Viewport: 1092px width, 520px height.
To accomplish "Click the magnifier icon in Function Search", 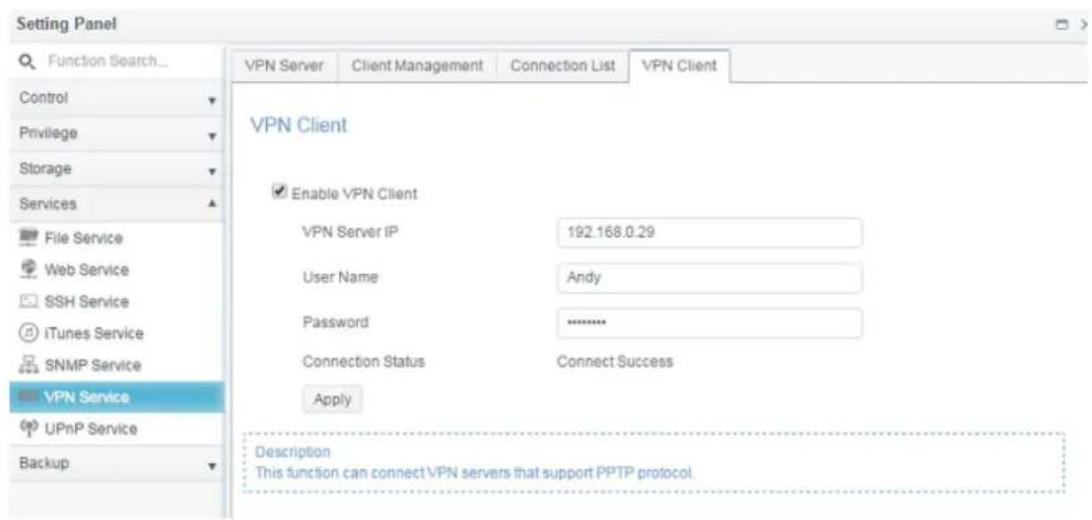I will coord(27,62).
